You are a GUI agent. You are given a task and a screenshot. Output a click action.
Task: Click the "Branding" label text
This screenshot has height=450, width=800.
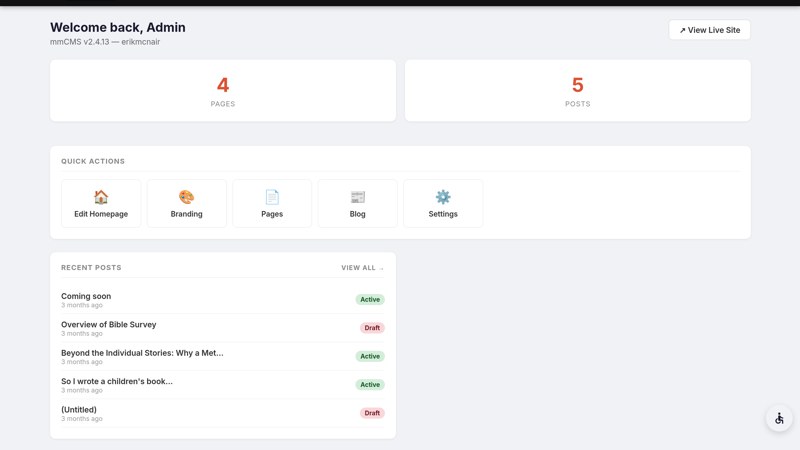pos(186,214)
